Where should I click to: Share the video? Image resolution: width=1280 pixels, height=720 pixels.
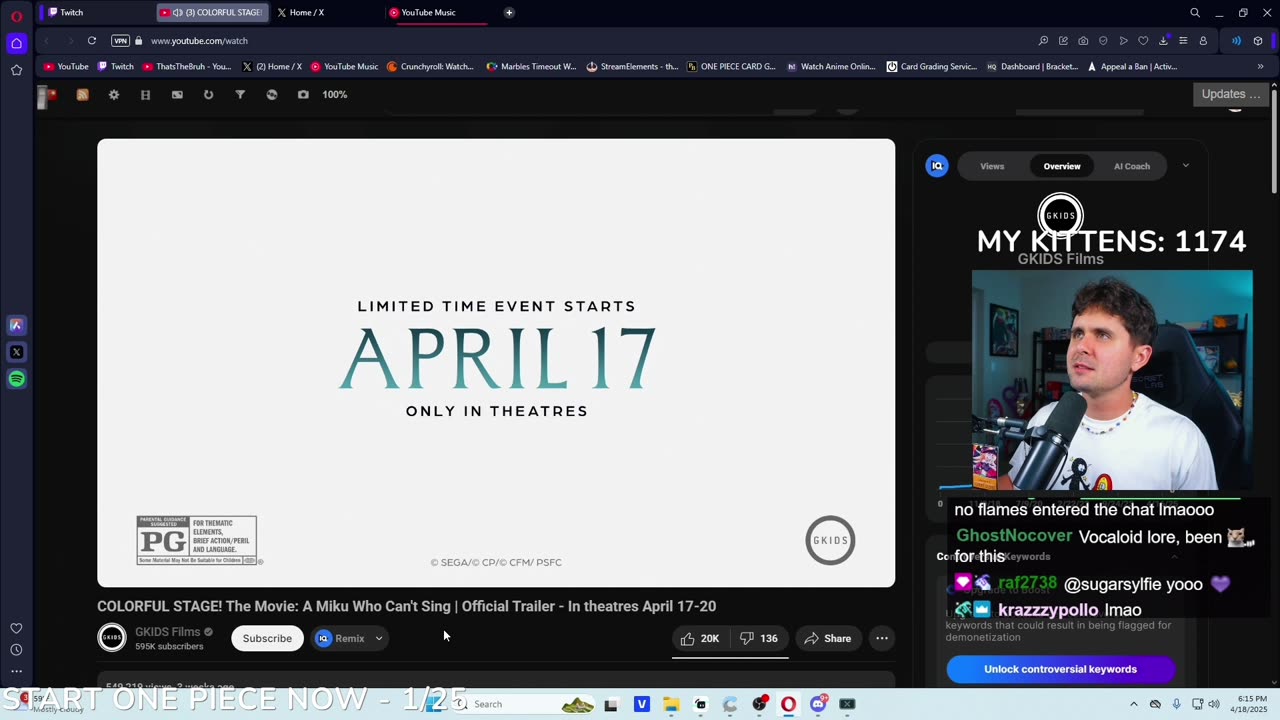pos(828,638)
